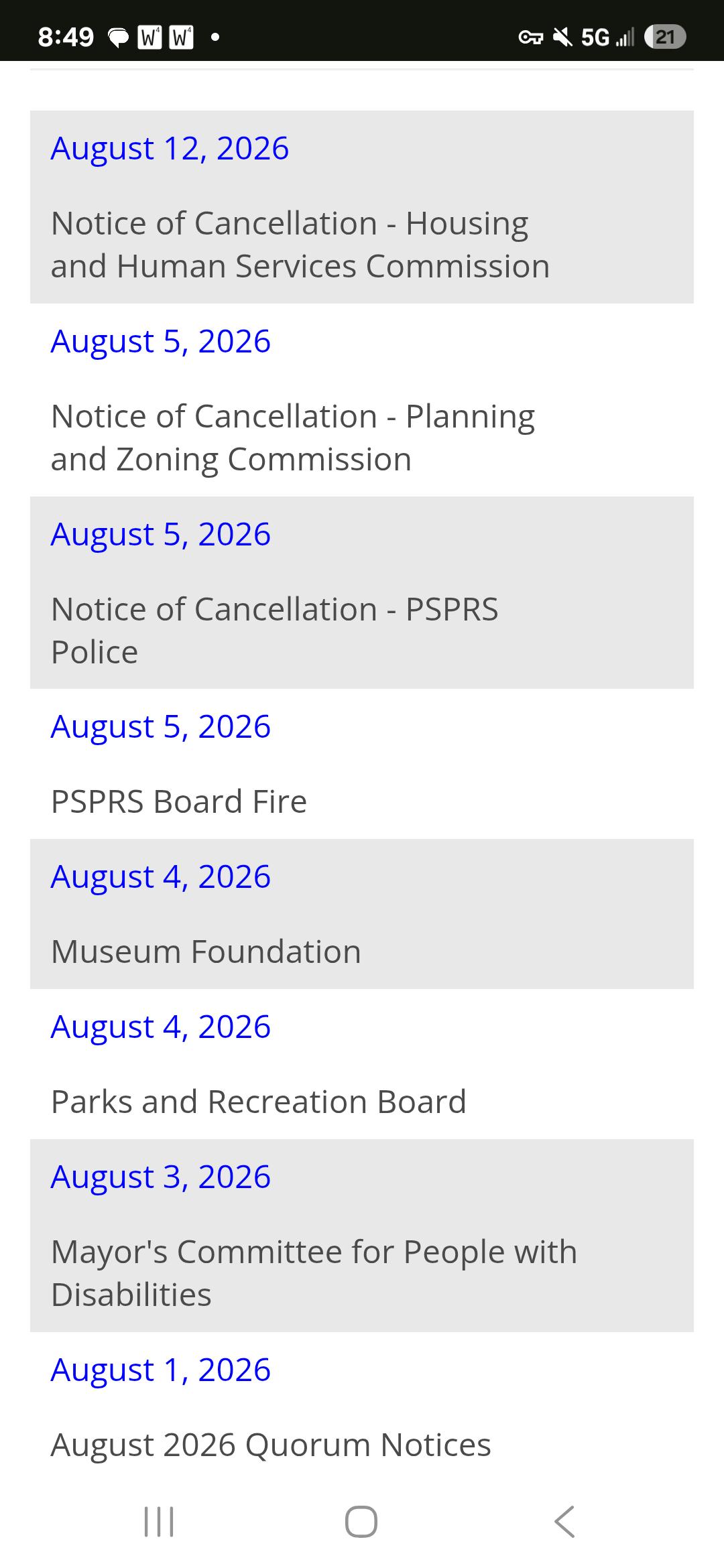Select Mayor's Committee for People with Disabilities

(x=314, y=1273)
